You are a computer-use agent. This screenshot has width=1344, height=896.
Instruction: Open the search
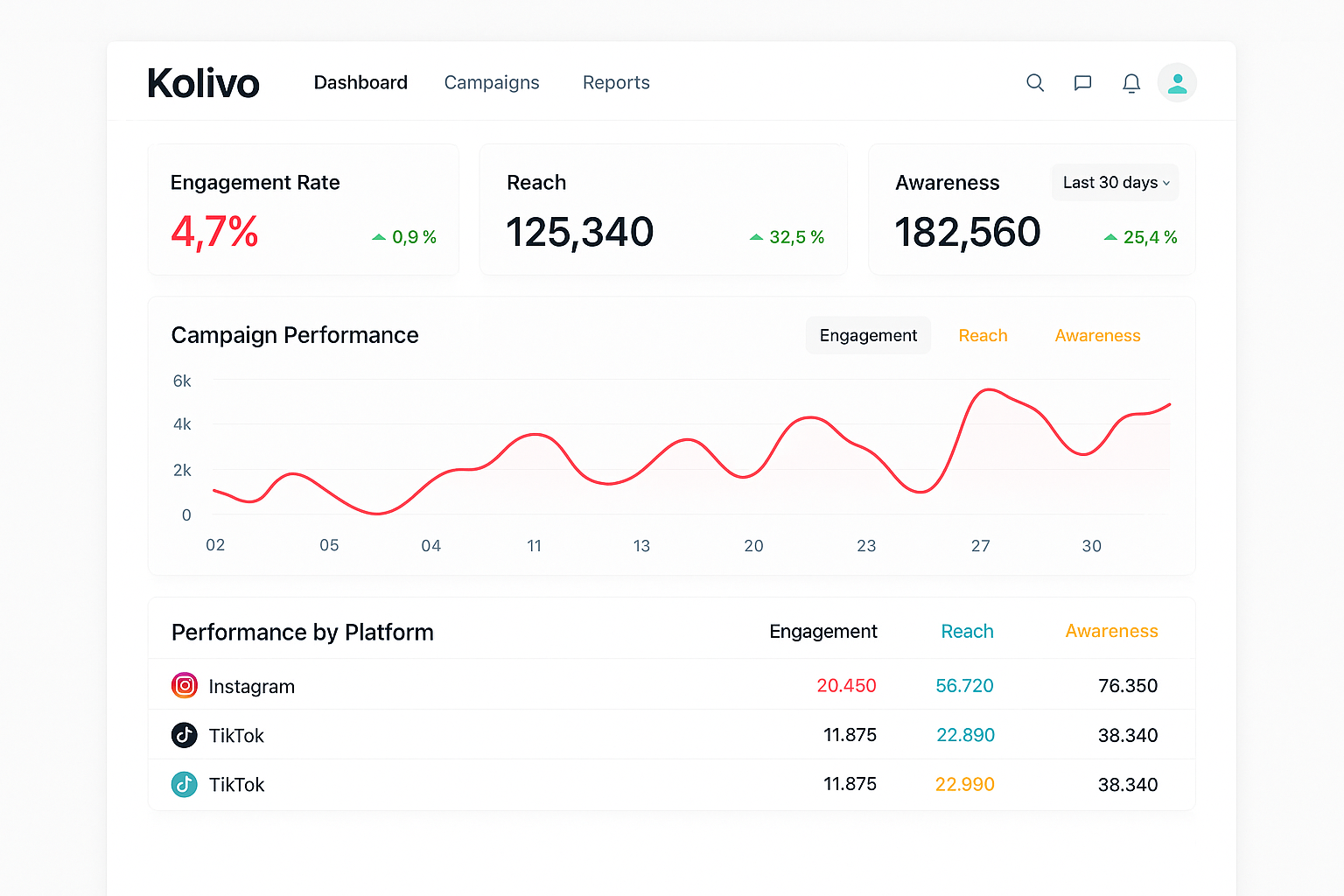click(x=1035, y=82)
